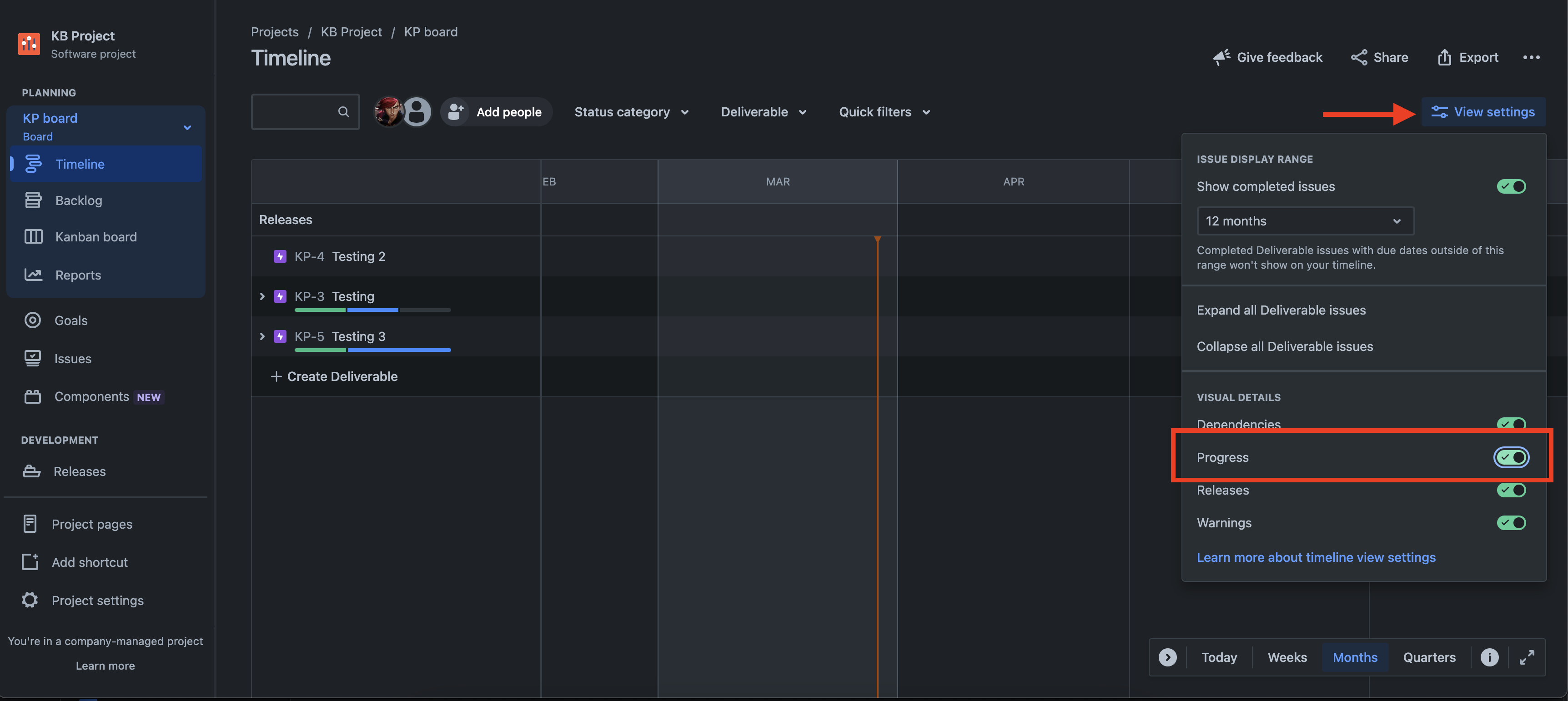Expand the KP-3 Testing deliverable row

coord(262,296)
